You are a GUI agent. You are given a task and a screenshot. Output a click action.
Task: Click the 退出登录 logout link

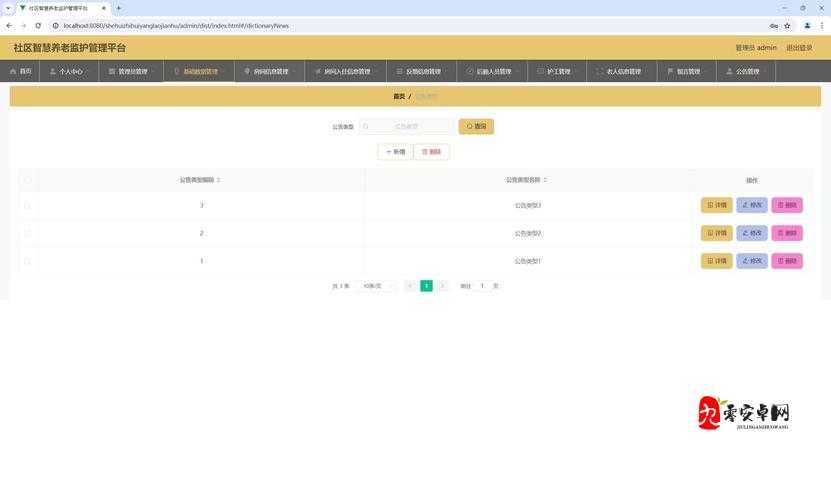pyautogui.click(x=799, y=48)
